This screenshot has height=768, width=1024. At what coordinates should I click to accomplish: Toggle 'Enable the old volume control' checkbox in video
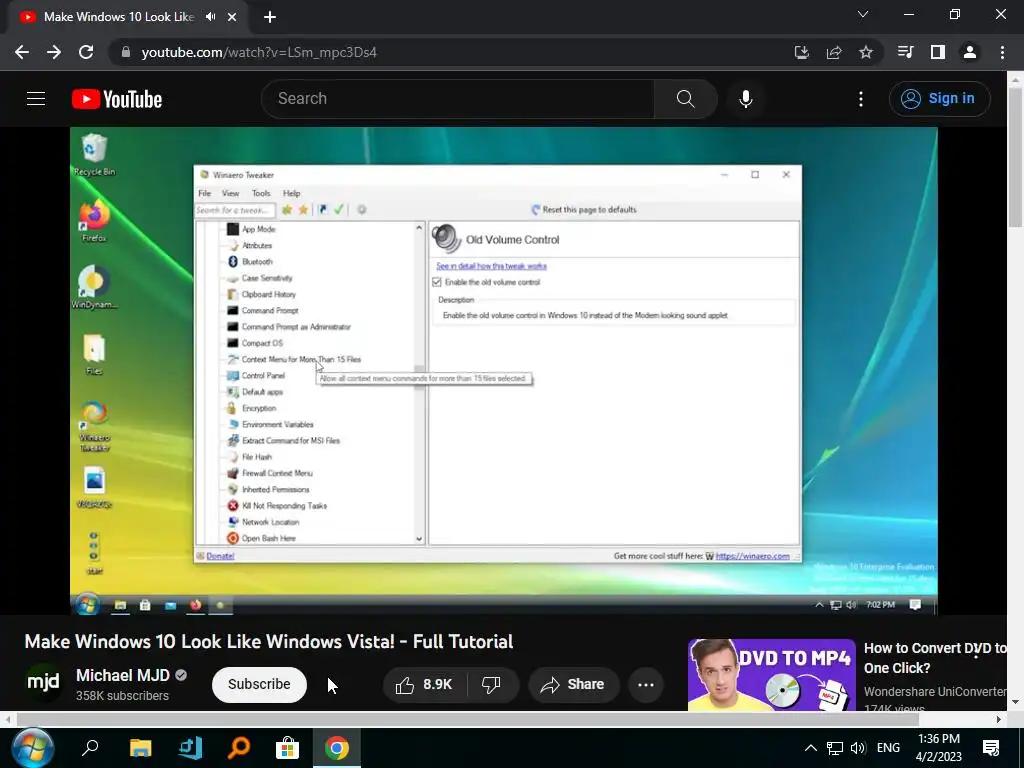tap(437, 282)
